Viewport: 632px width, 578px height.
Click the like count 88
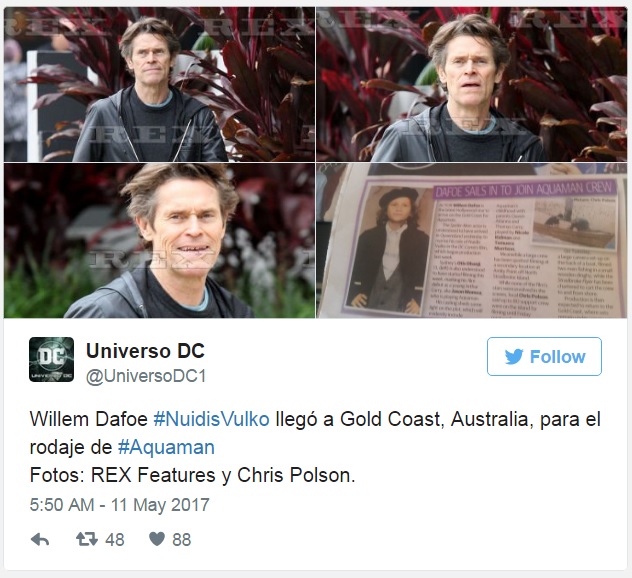(x=181, y=540)
